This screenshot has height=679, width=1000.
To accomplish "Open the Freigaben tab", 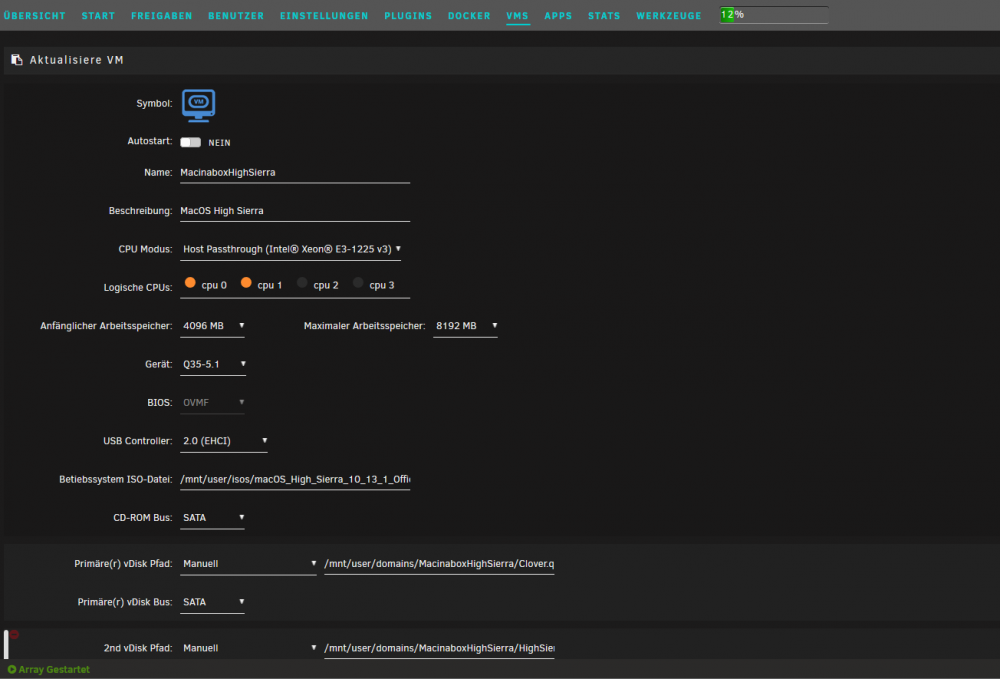I will pos(161,15).
